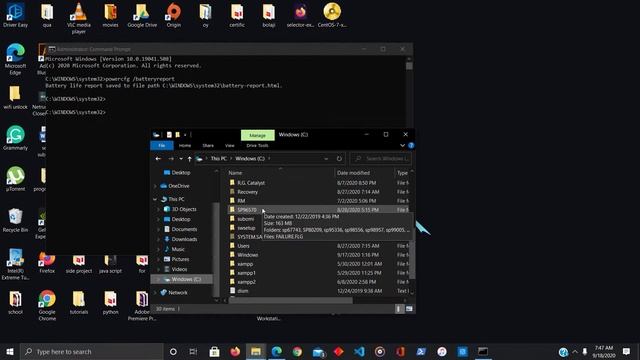Click the Manage contextual tab

pyautogui.click(x=258, y=135)
